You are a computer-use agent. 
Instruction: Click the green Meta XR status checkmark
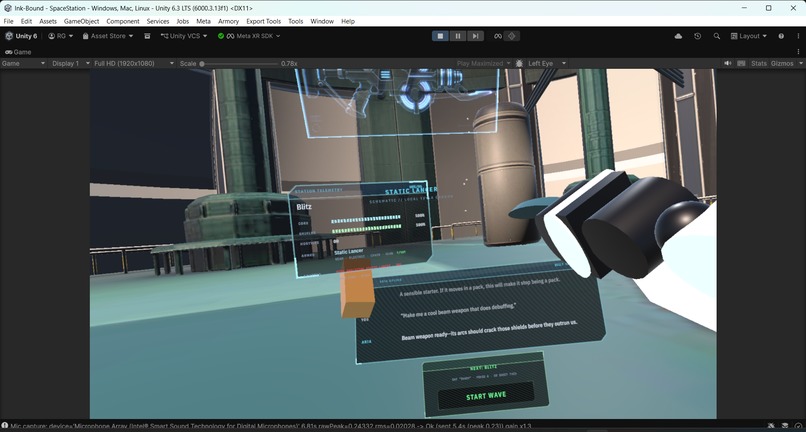tap(221, 36)
